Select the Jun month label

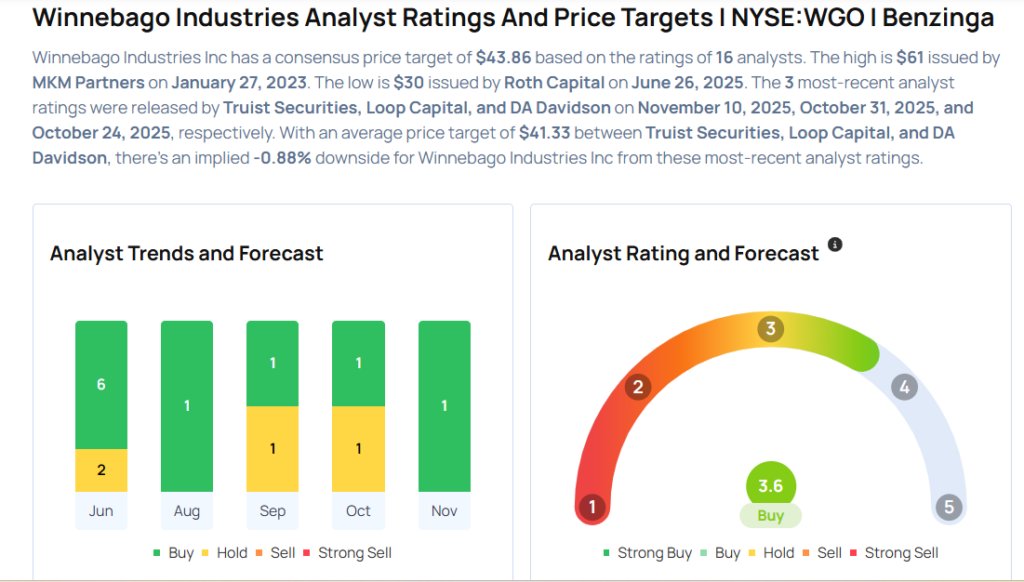101,511
